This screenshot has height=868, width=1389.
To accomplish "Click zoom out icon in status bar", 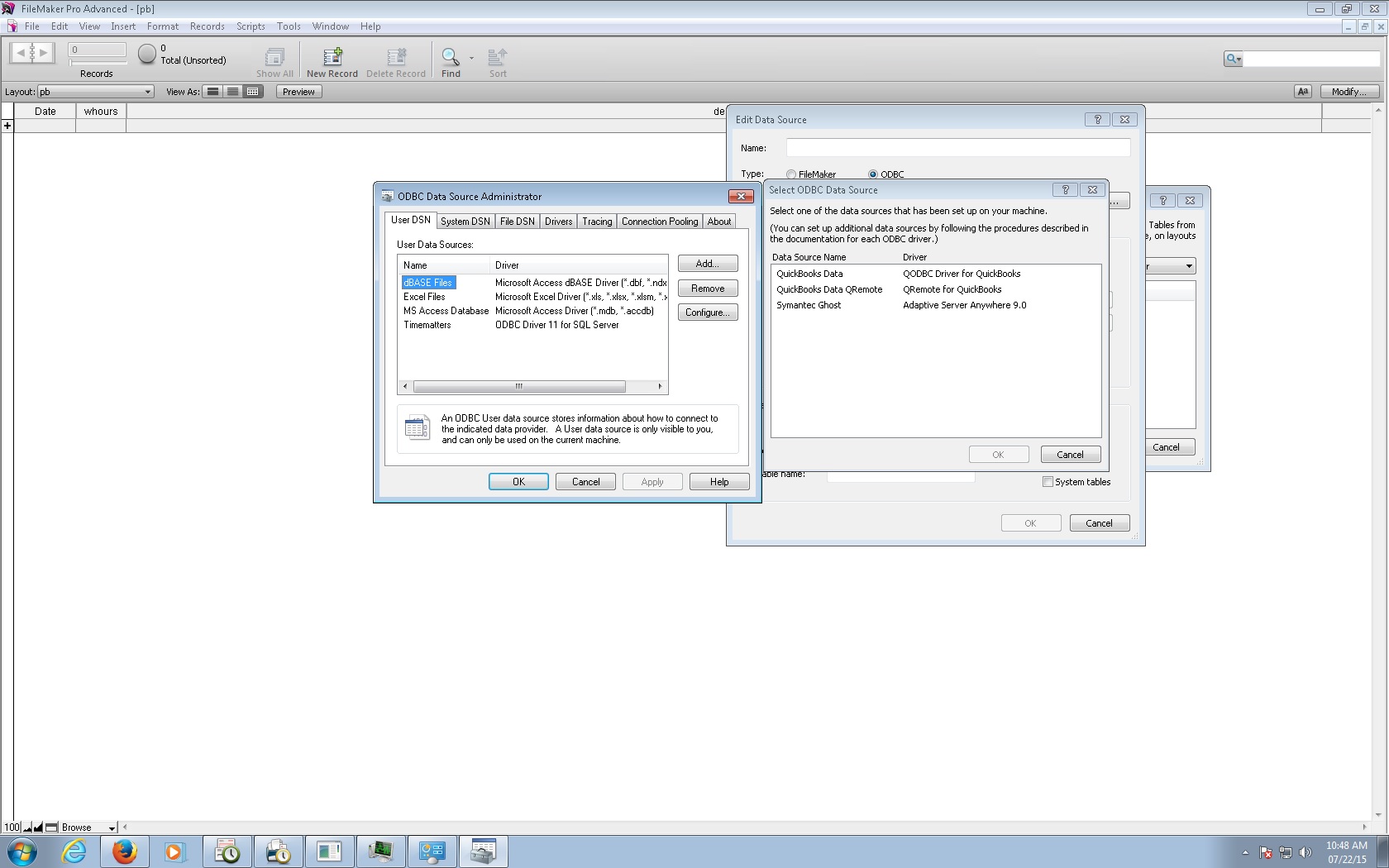I will [28, 827].
